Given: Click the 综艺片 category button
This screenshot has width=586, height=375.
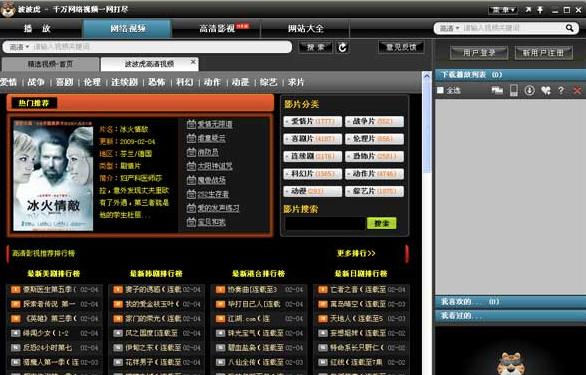Looking at the screenshot, I should 374,191.
